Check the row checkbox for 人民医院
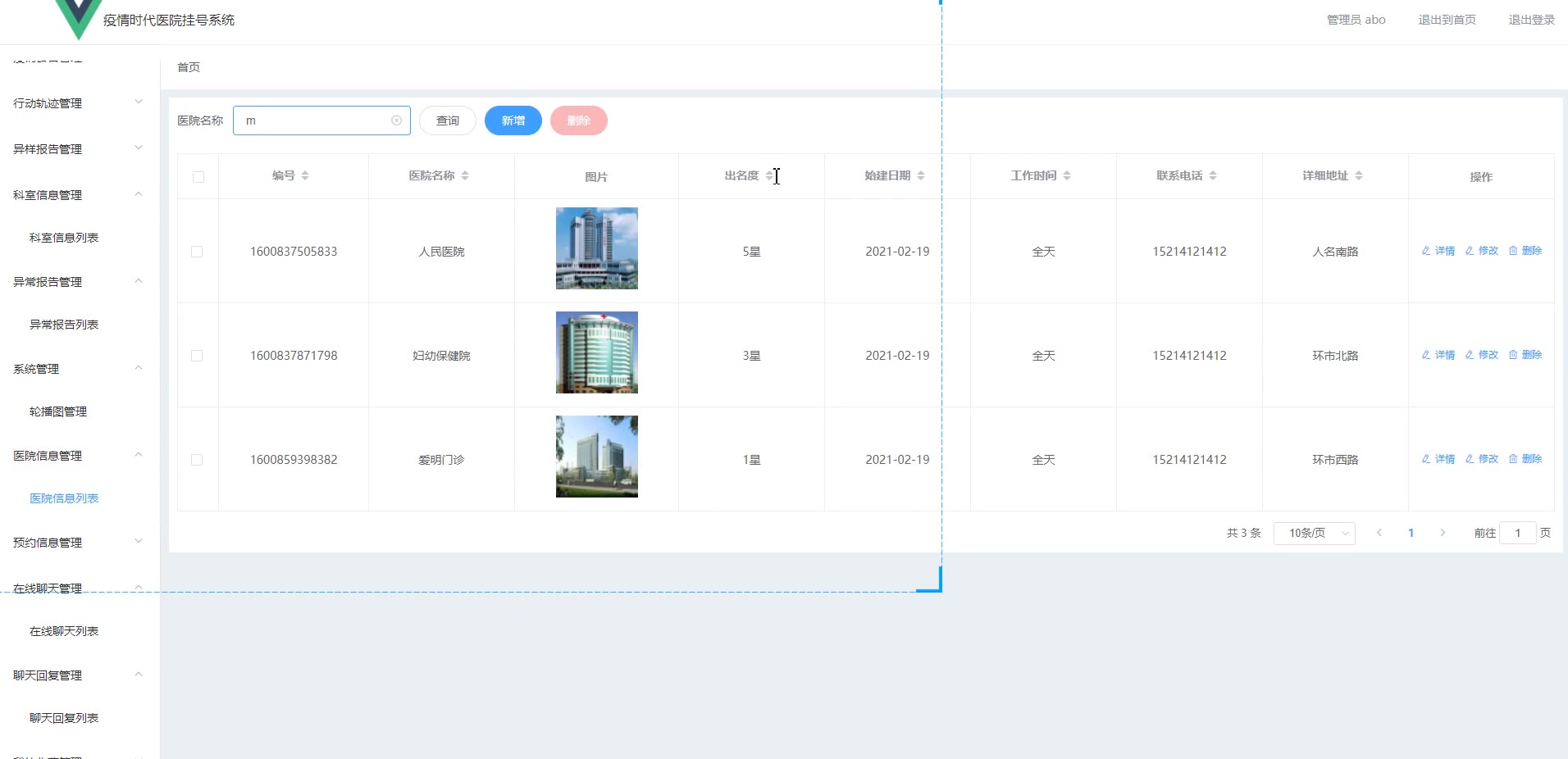The height and width of the screenshot is (759, 1568). pos(197,252)
